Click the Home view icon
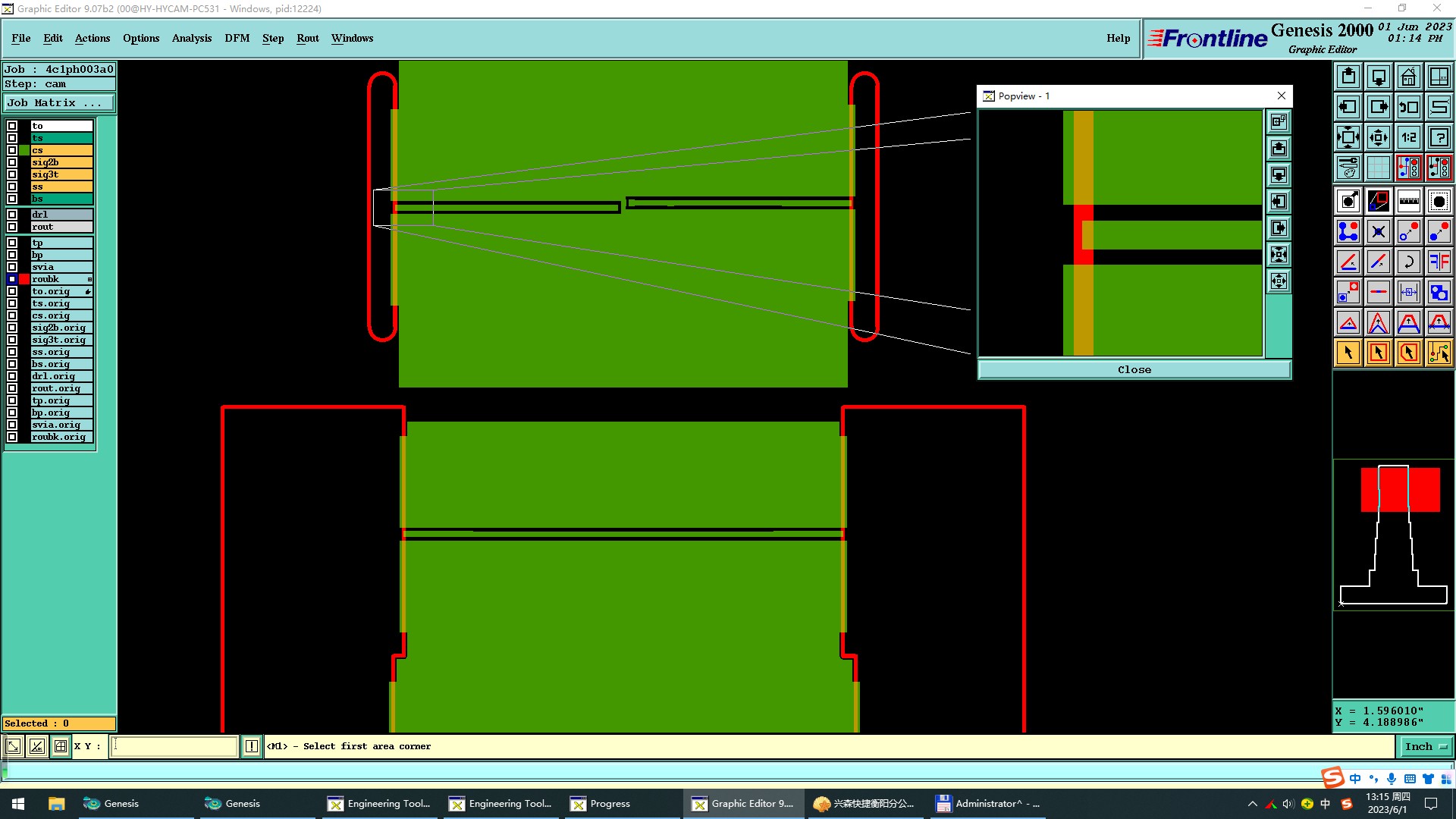The width and height of the screenshot is (1456, 819). [1408, 77]
